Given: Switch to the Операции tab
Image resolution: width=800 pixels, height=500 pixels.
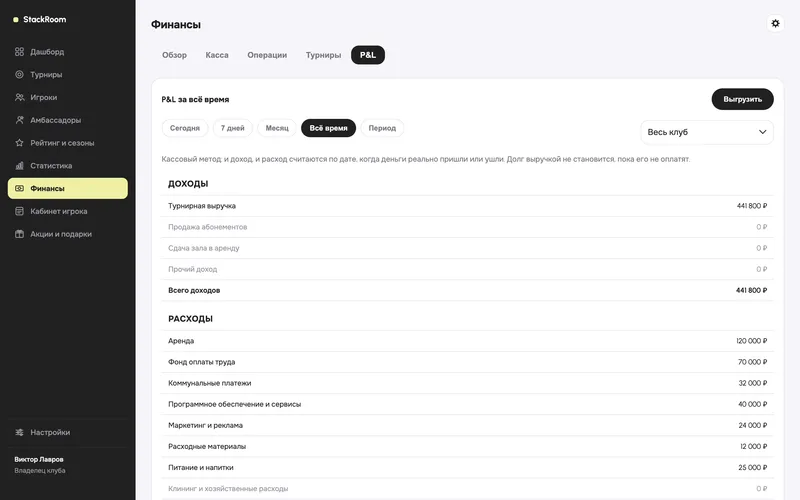Looking at the screenshot, I should coord(267,55).
